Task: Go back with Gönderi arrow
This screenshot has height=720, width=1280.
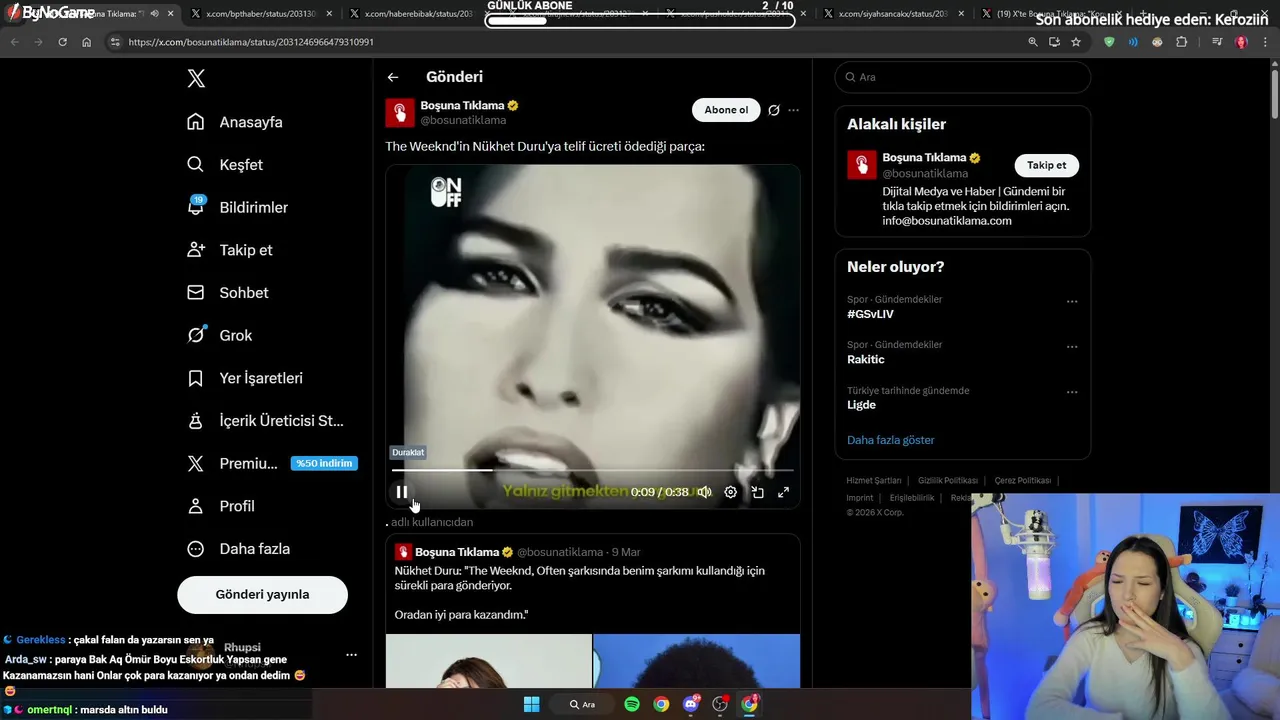Action: click(x=393, y=77)
